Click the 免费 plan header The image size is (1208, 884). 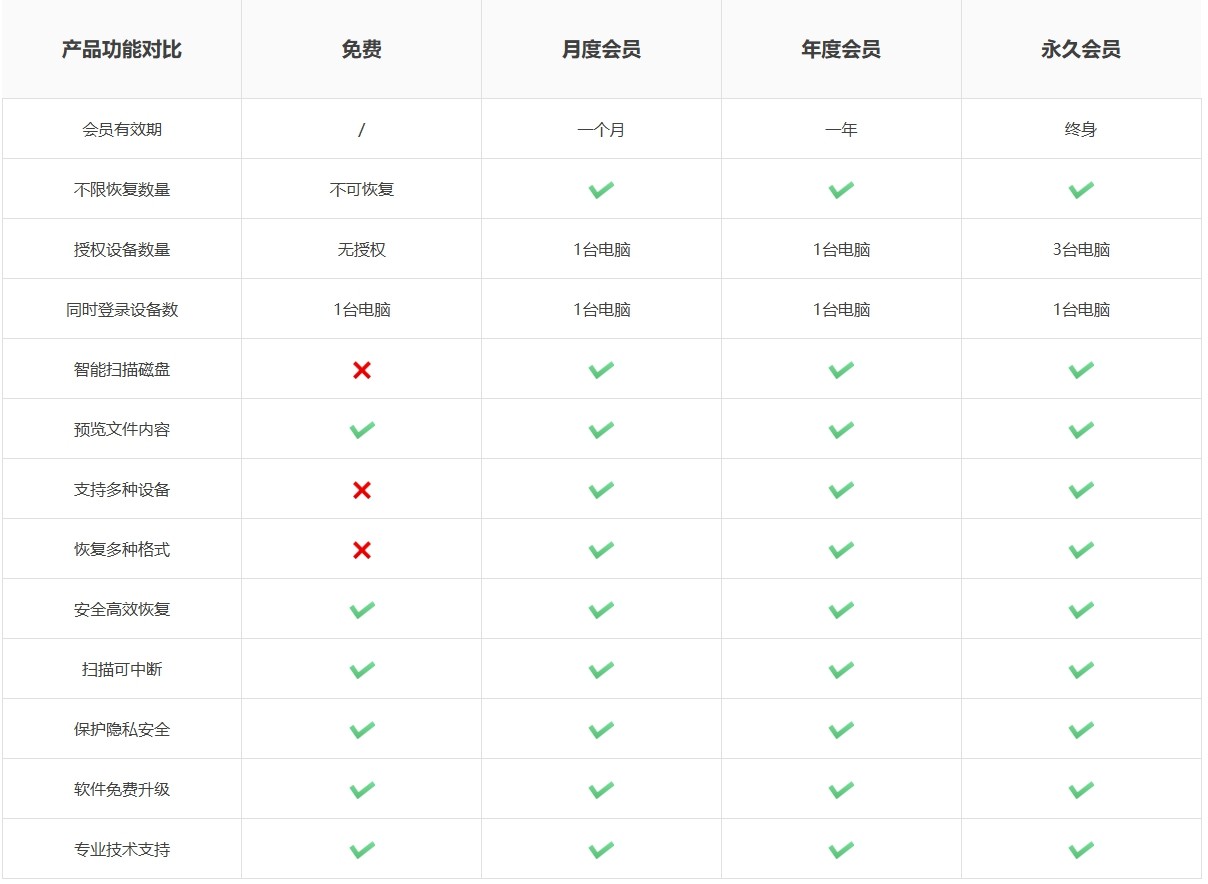click(x=362, y=50)
